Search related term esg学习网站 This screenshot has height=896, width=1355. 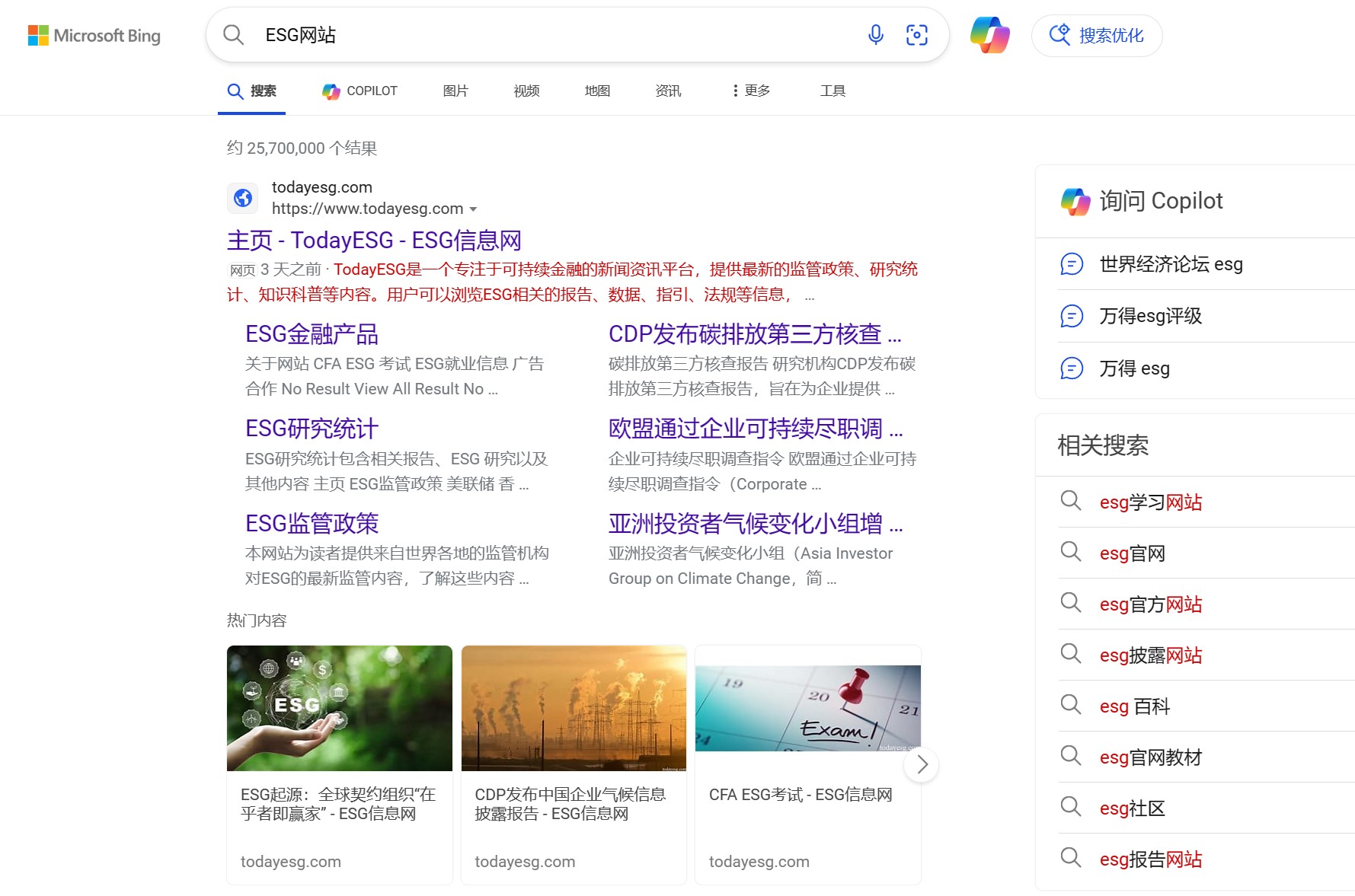coord(1151,502)
